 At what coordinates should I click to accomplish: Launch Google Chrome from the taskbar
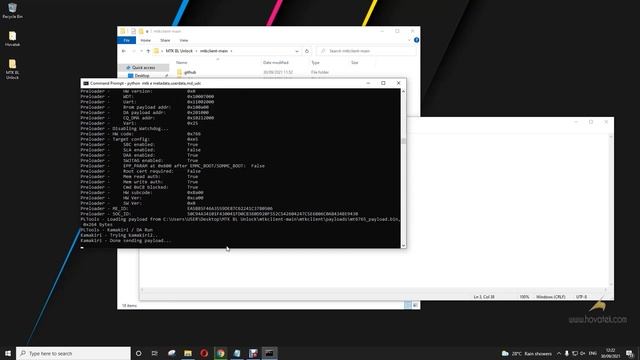[220, 353]
